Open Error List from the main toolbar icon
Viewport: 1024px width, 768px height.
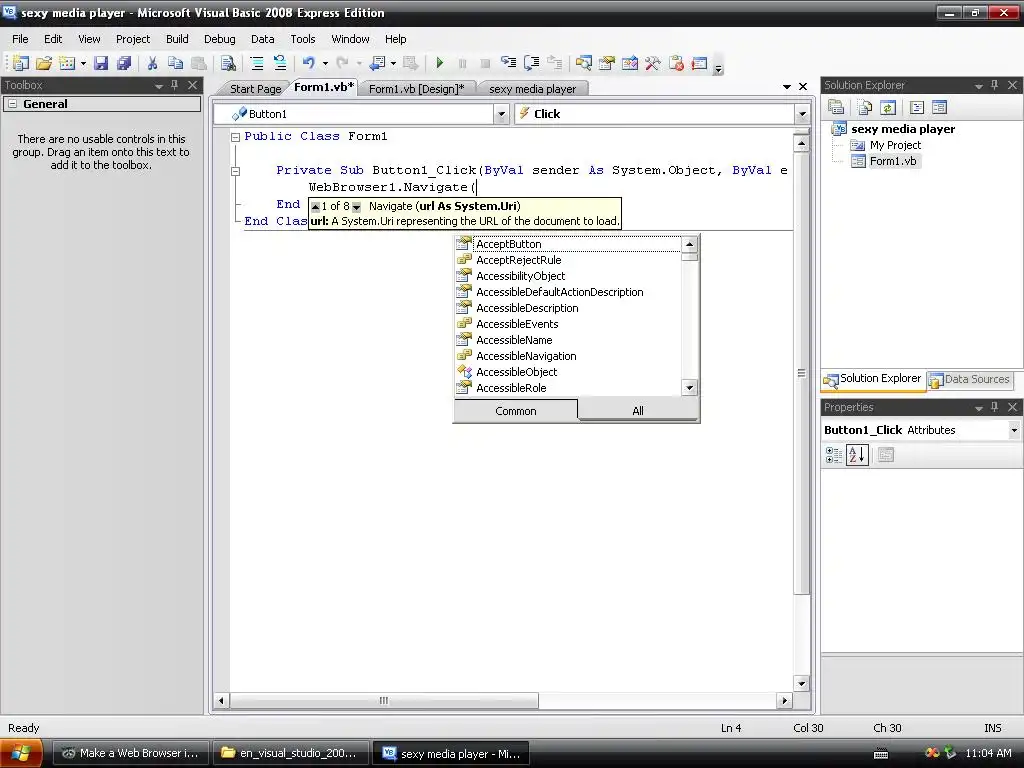(676, 63)
